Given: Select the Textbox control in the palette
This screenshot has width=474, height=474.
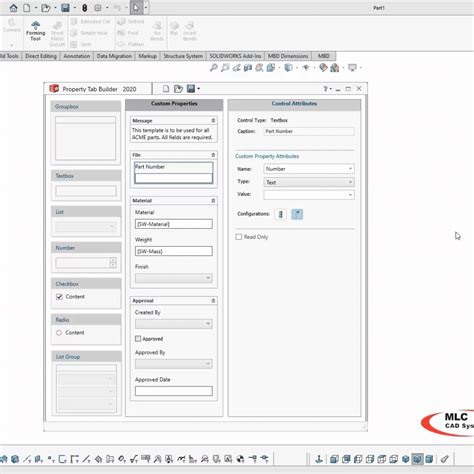Looking at the screenshot, I should tap(86, 185).
